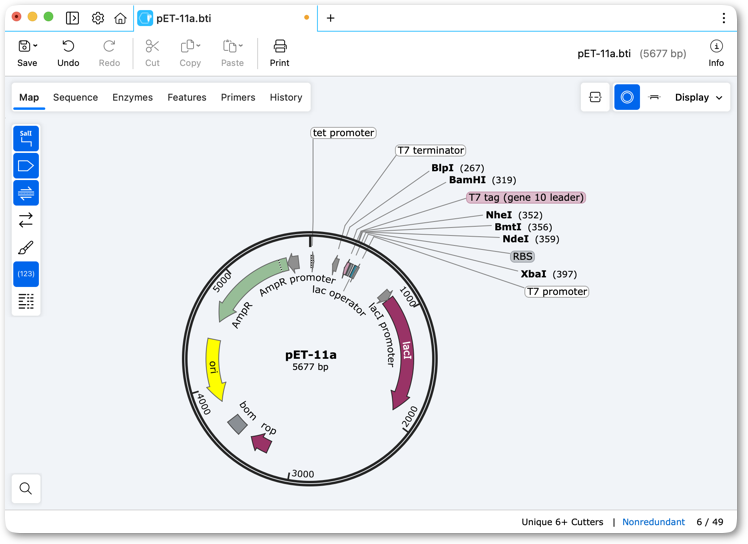Viewport: 748px width, 544px height.
Task: Open the magnifier search button
Action: pos(26,488)
